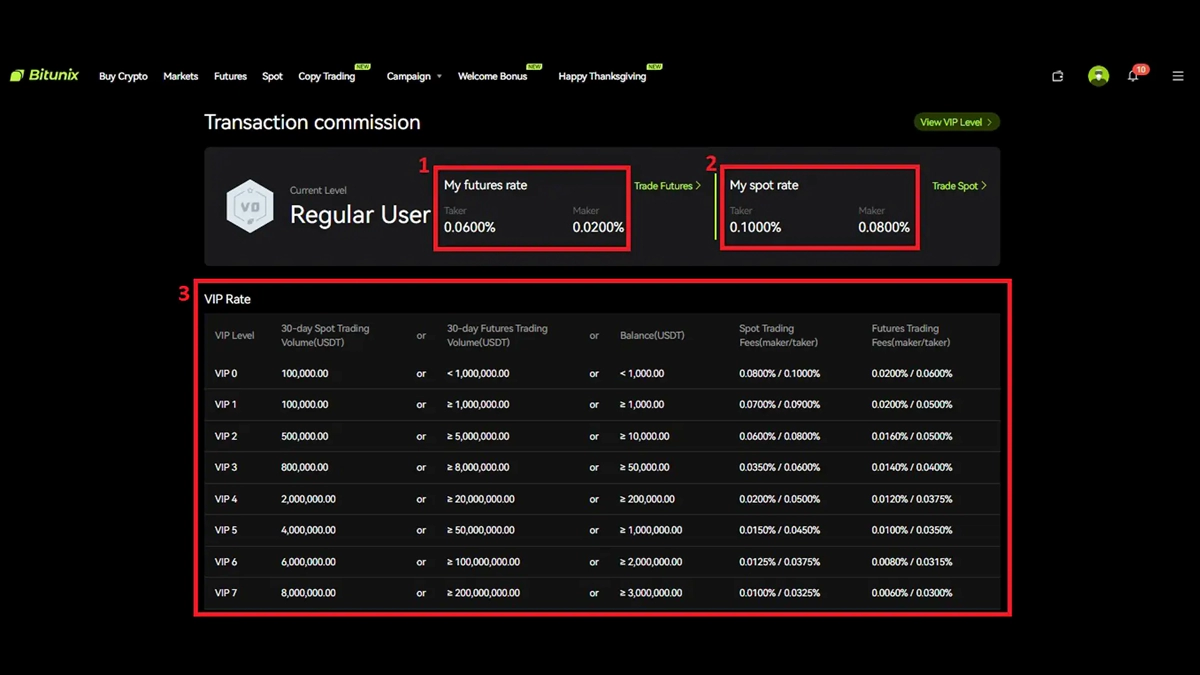Screen dimensions: 1200x675
Task: Select the VIP 3 table row
Action: tap(600, 467)
